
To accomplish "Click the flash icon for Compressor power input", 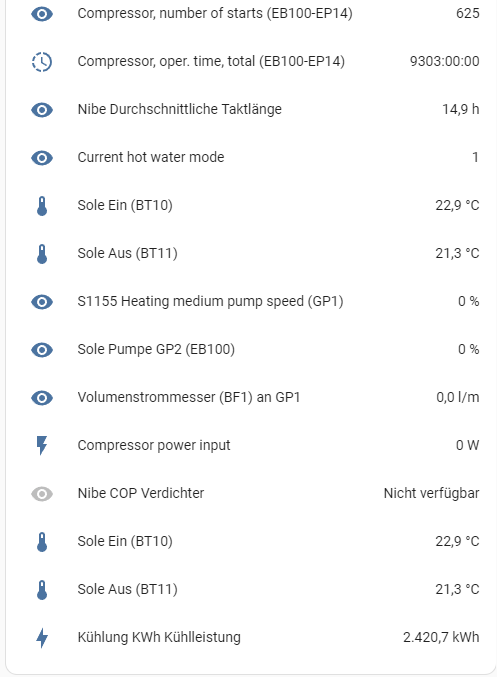I will coord(42,446).
